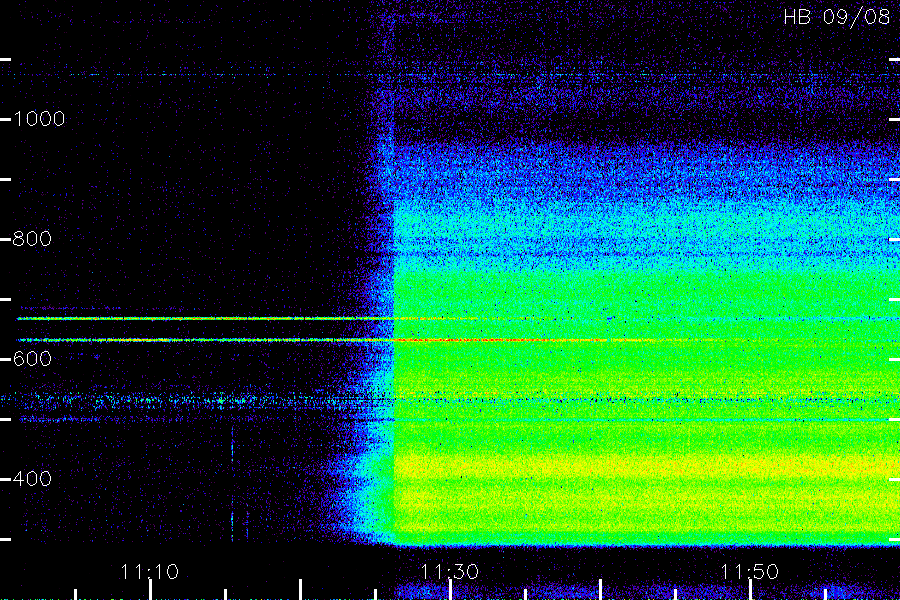Screen dimensions: 900x600
Task: Click the 11:50 time axis label
Action: pos(750,571)
